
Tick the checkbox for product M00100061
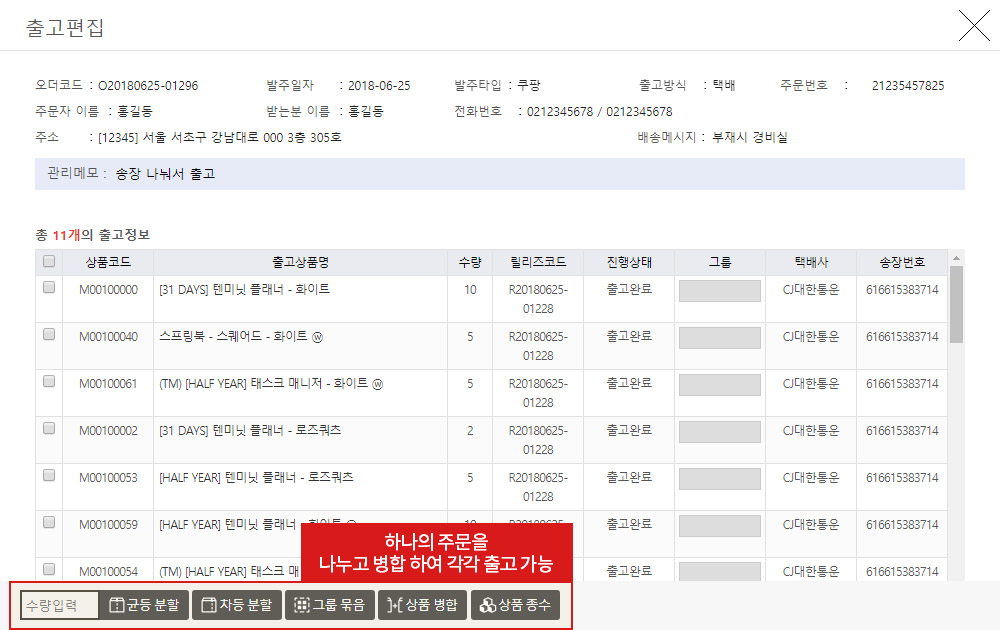[49, 382]
